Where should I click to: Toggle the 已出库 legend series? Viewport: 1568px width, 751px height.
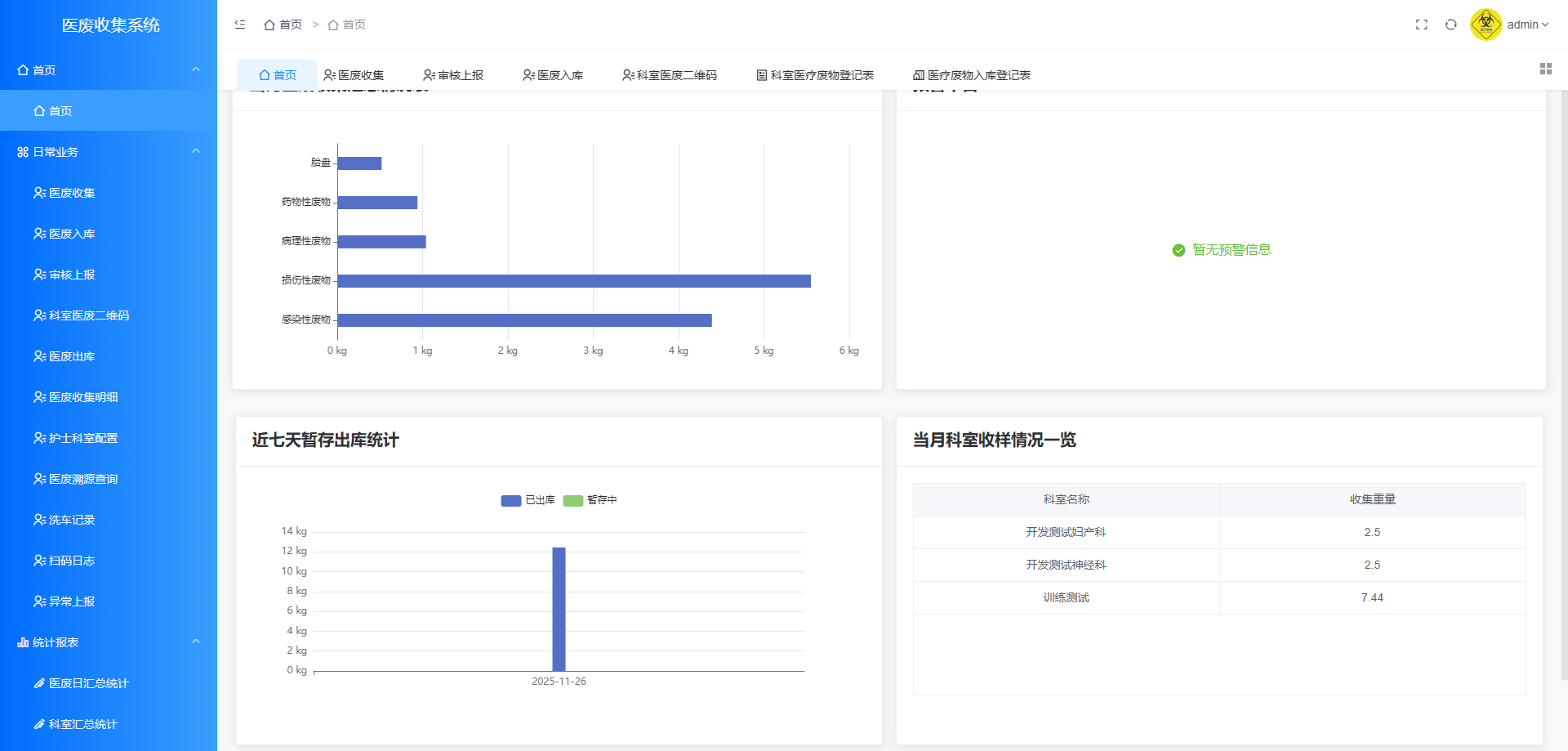point(528,500)
